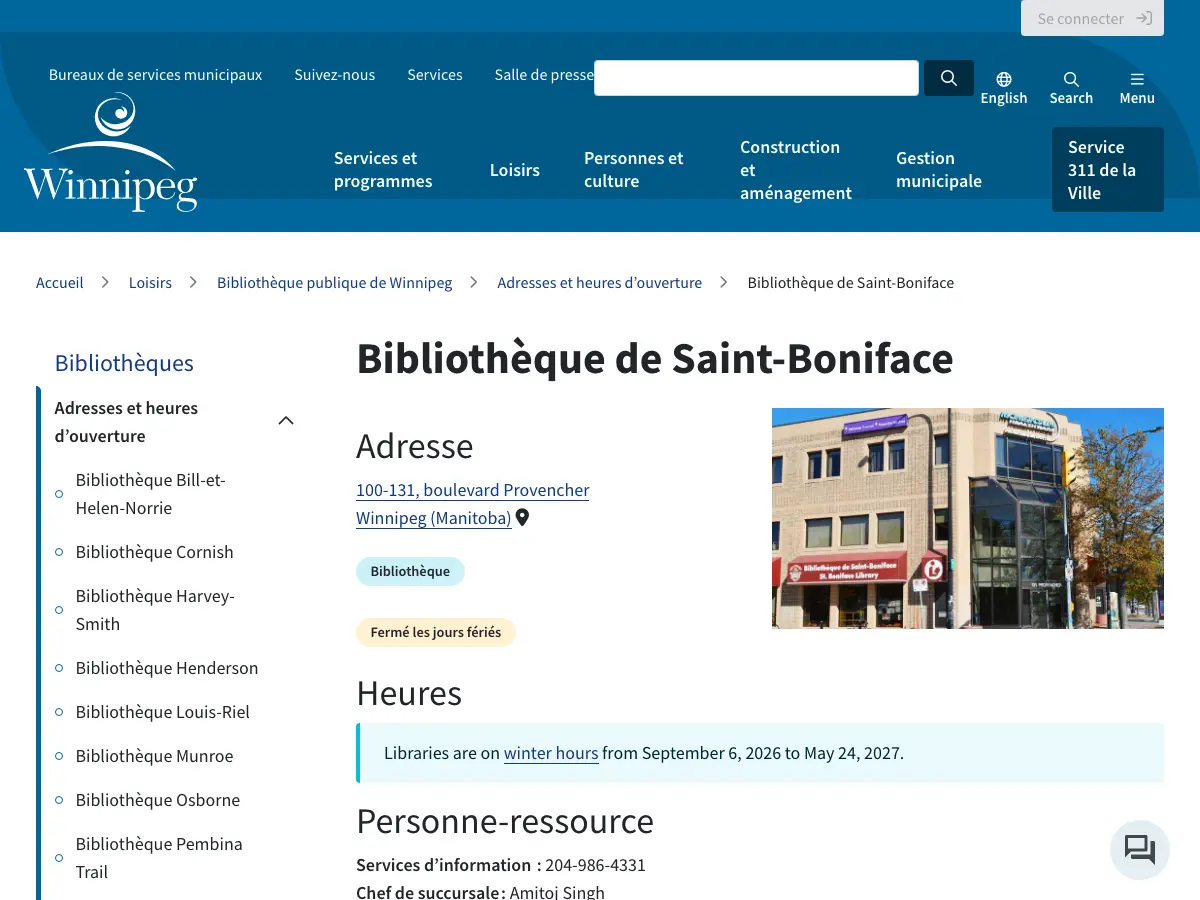The image size is (1200, 900).
Task: Click the map pin beside Winnipeg (Manitoba)
Action: tap(522, 518)
